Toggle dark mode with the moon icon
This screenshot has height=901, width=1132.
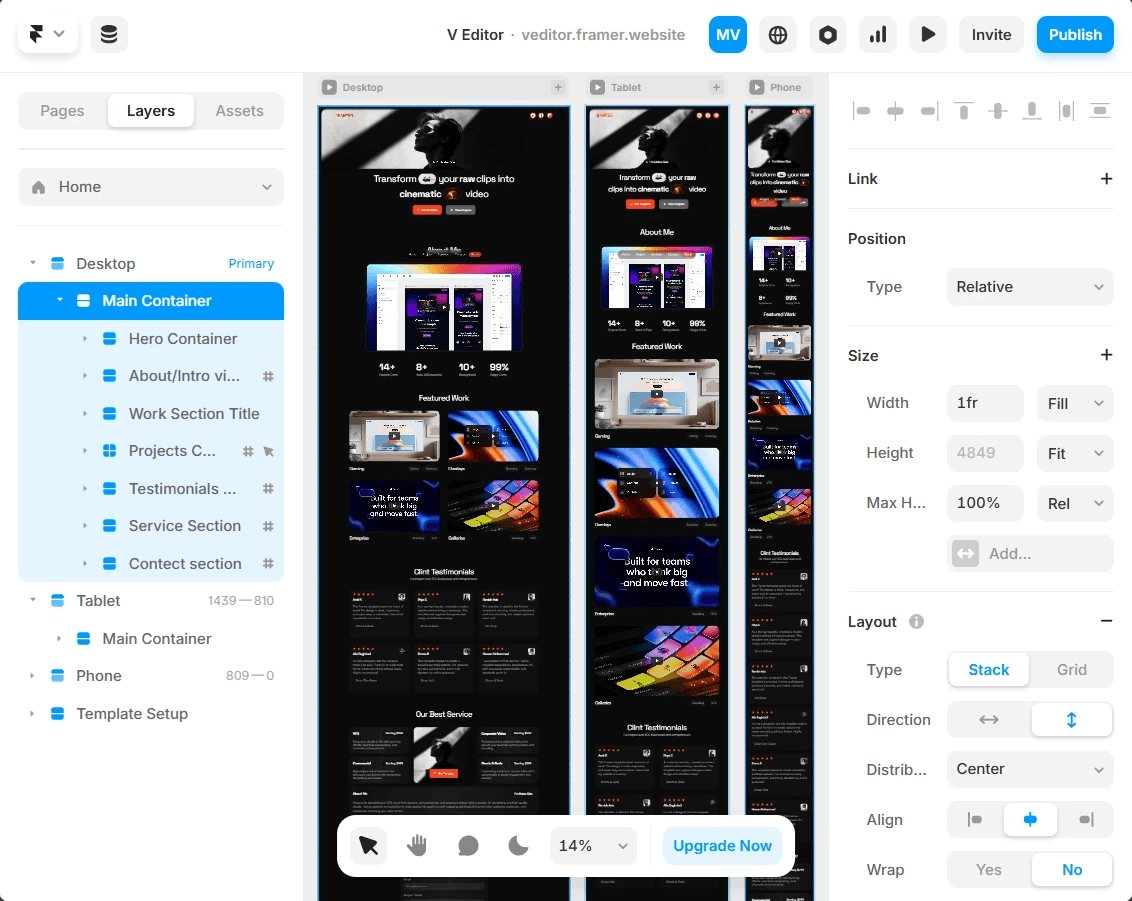tap(517, 845)
